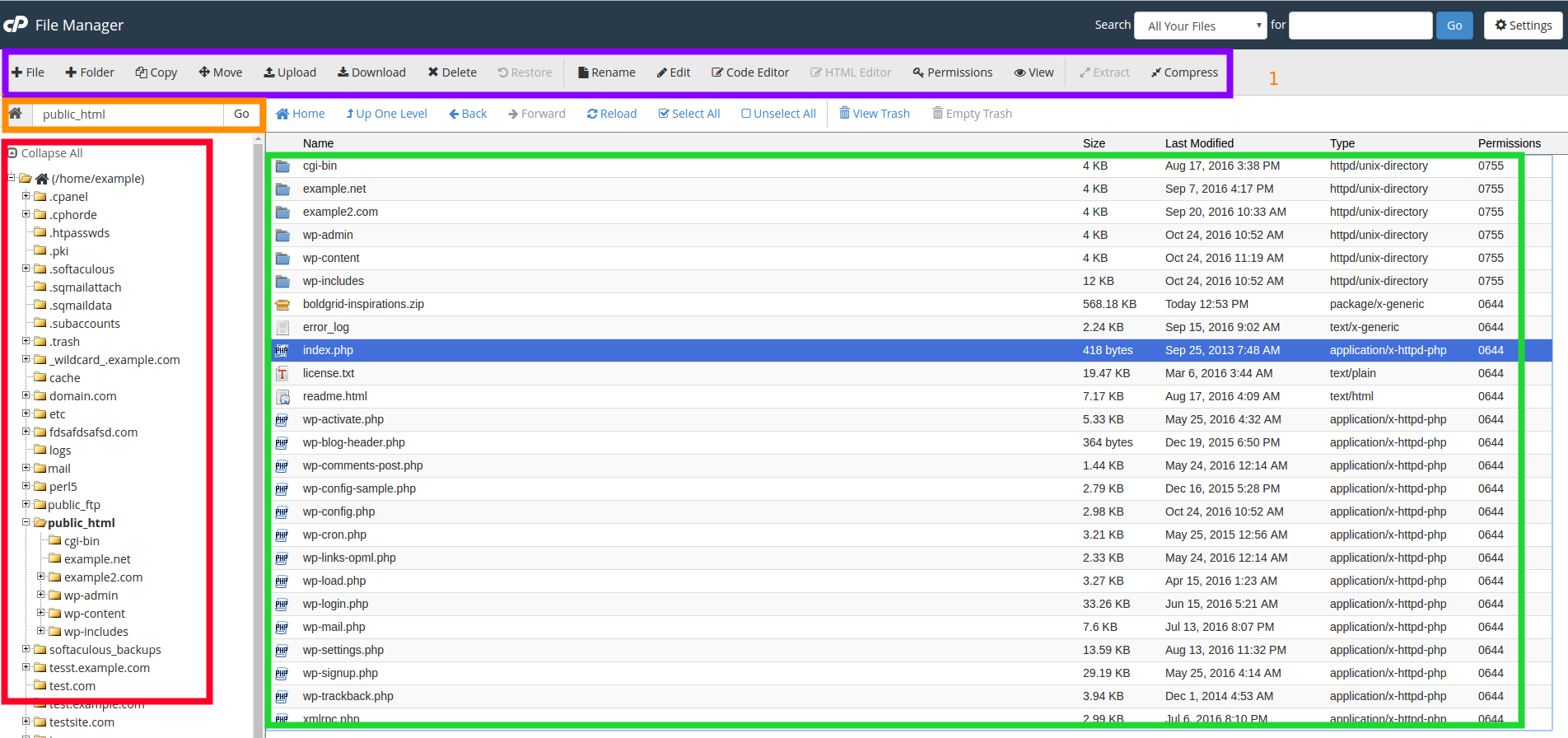Open the Code Editor tool
The image size is (1568, 738).
(x=749, y=72)
